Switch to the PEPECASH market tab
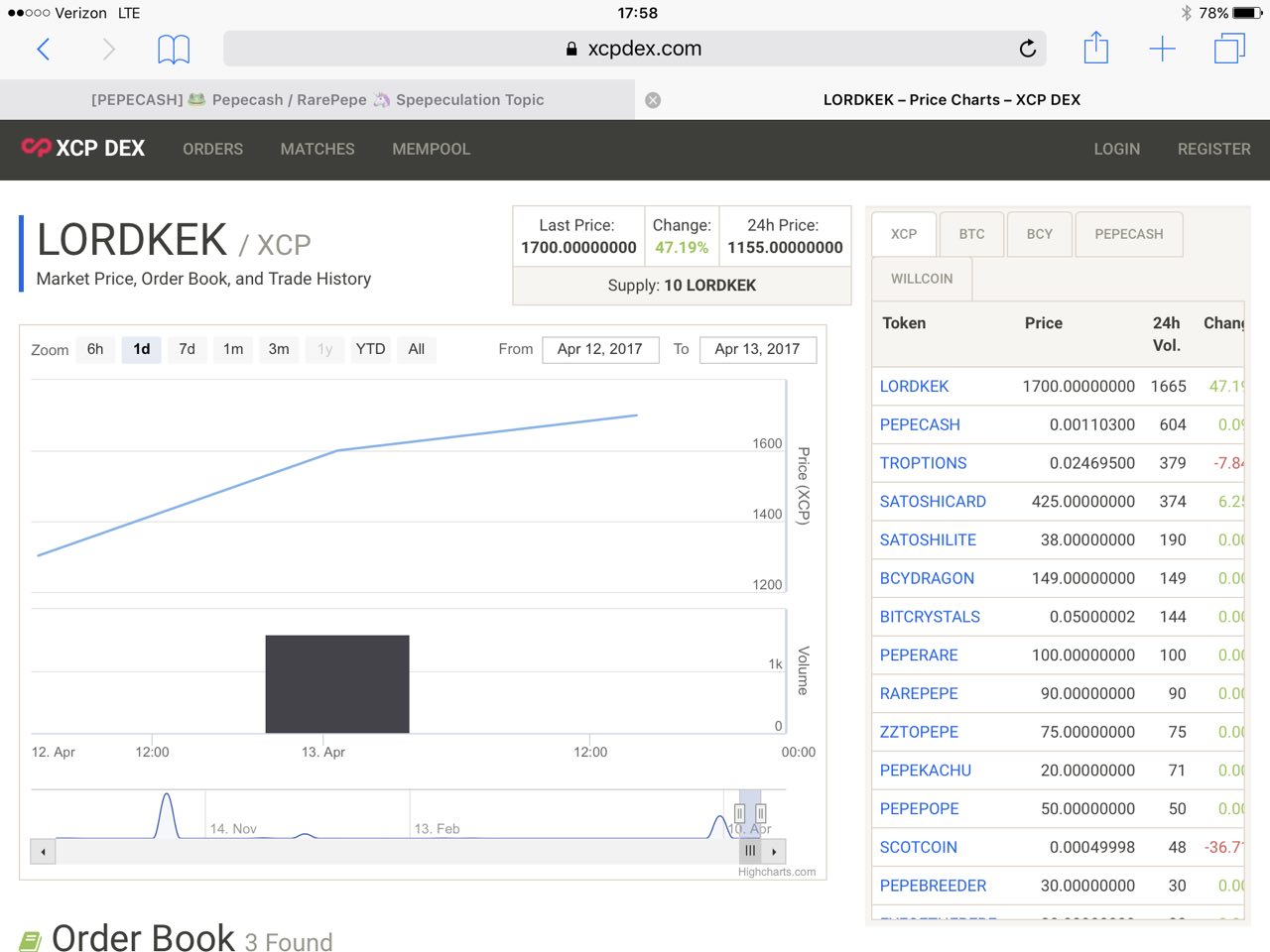 1129,234
